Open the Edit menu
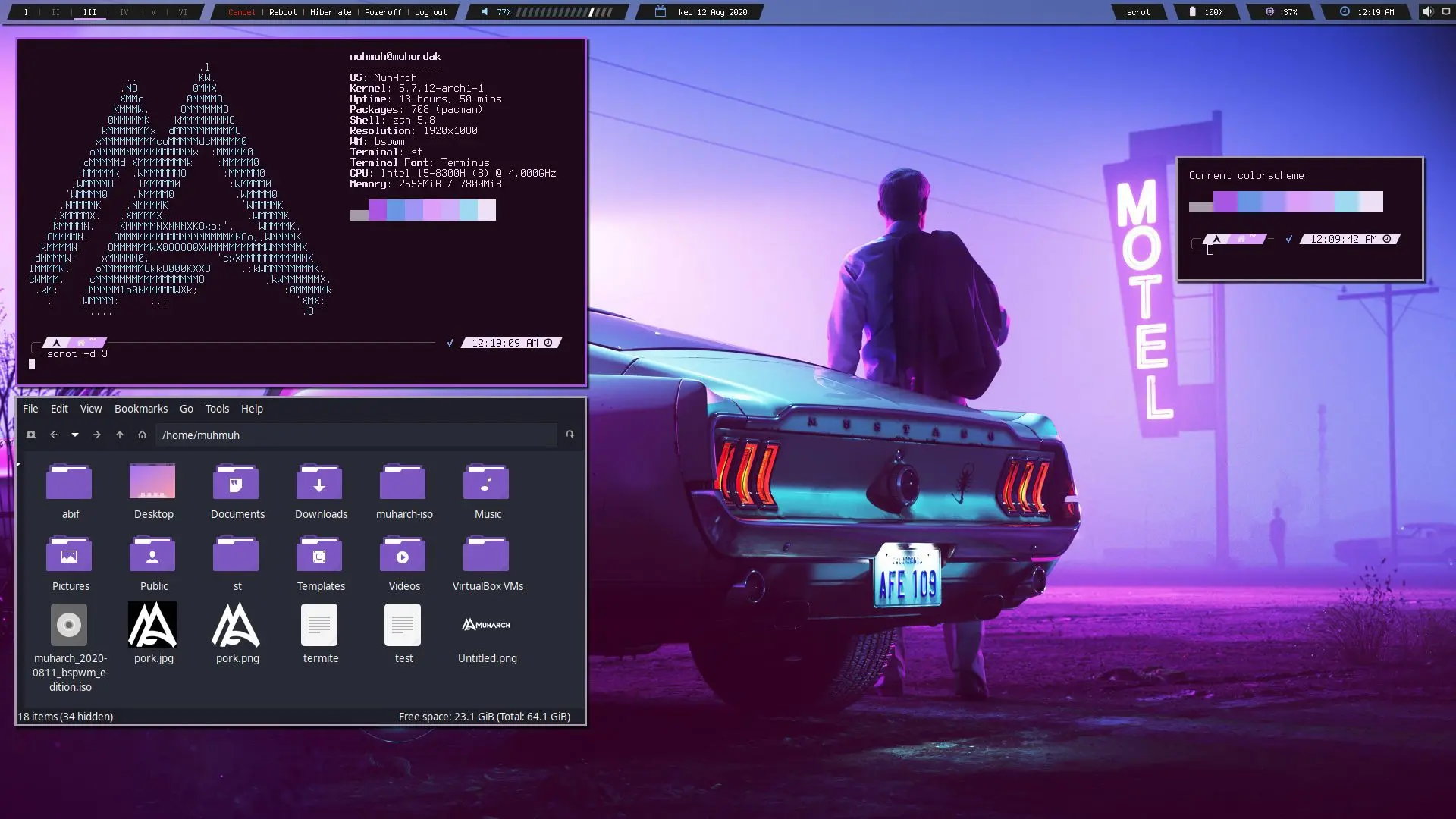This screenshot has height=819, width=1456. 59,409
